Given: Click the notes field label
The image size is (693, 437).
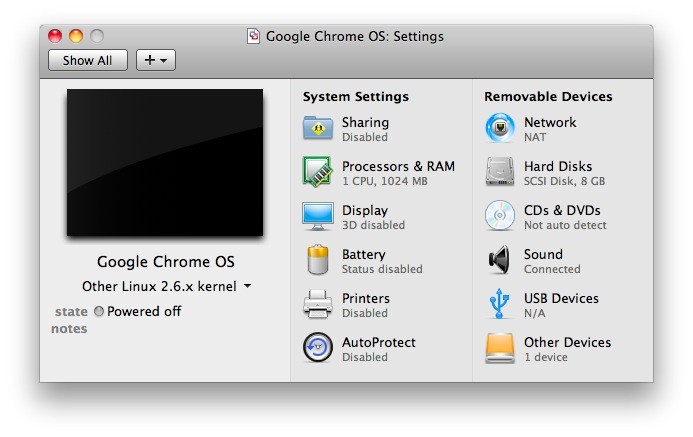Looking at the screenshot, I should (x=69, y=329).
